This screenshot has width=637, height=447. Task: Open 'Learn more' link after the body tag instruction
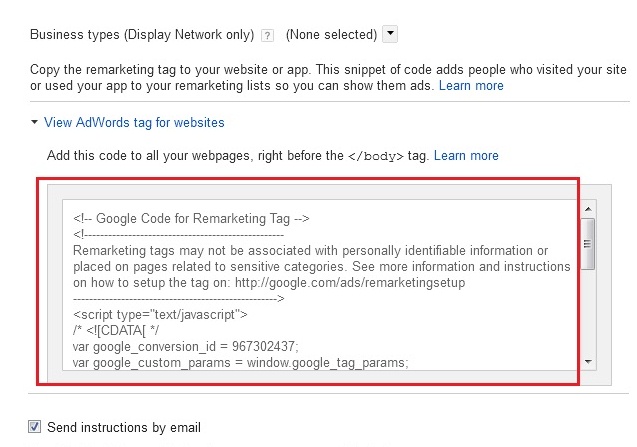click(466, 156)
